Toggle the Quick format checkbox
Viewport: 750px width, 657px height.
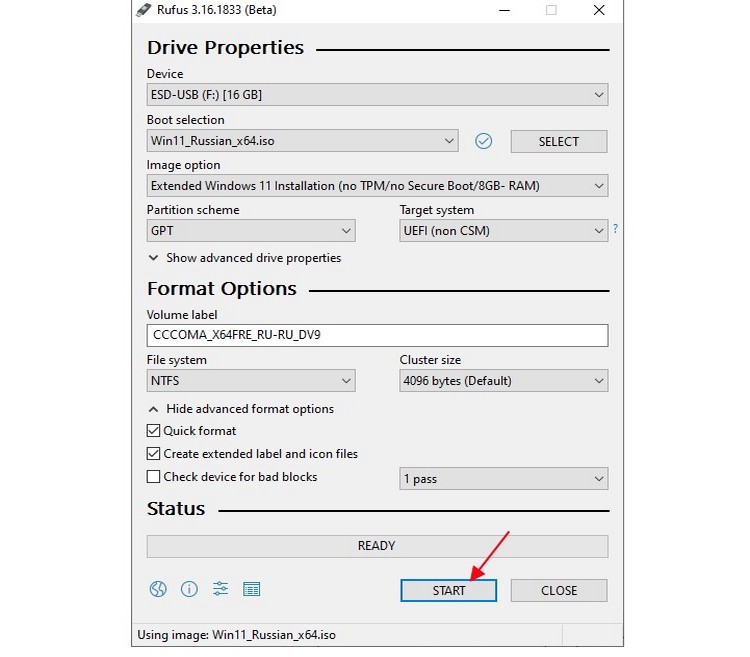[153, 431]
